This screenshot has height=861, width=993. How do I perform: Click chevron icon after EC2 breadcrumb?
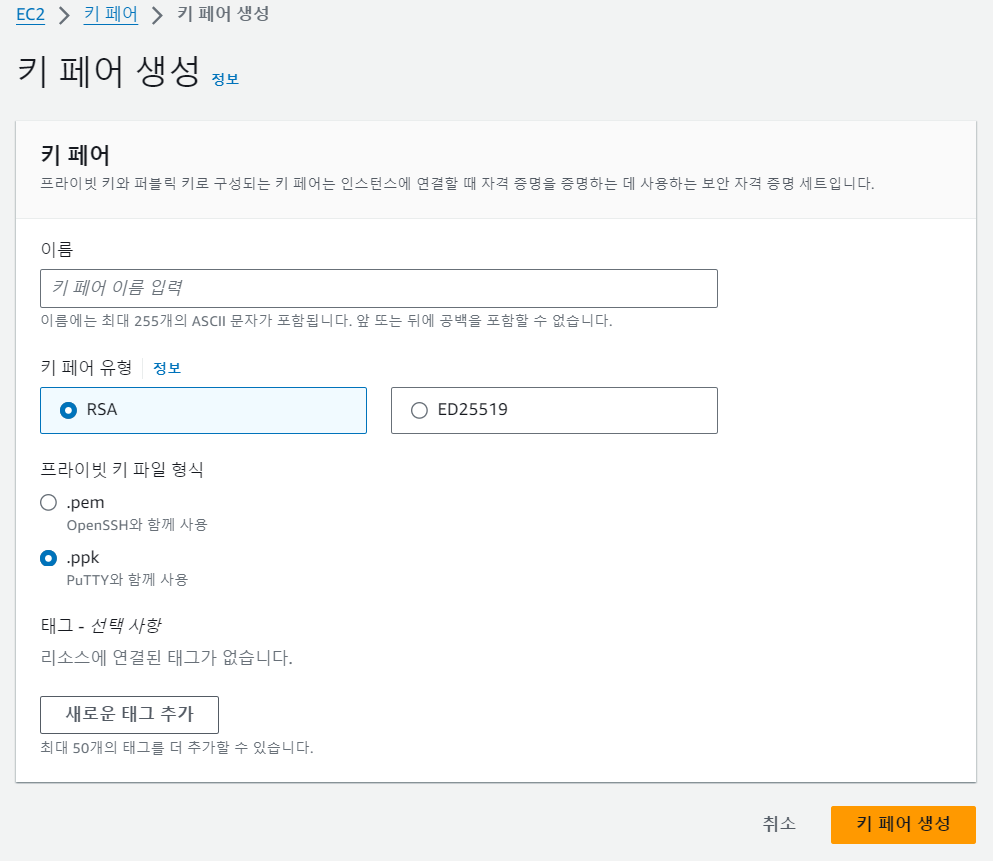[64, 15]
